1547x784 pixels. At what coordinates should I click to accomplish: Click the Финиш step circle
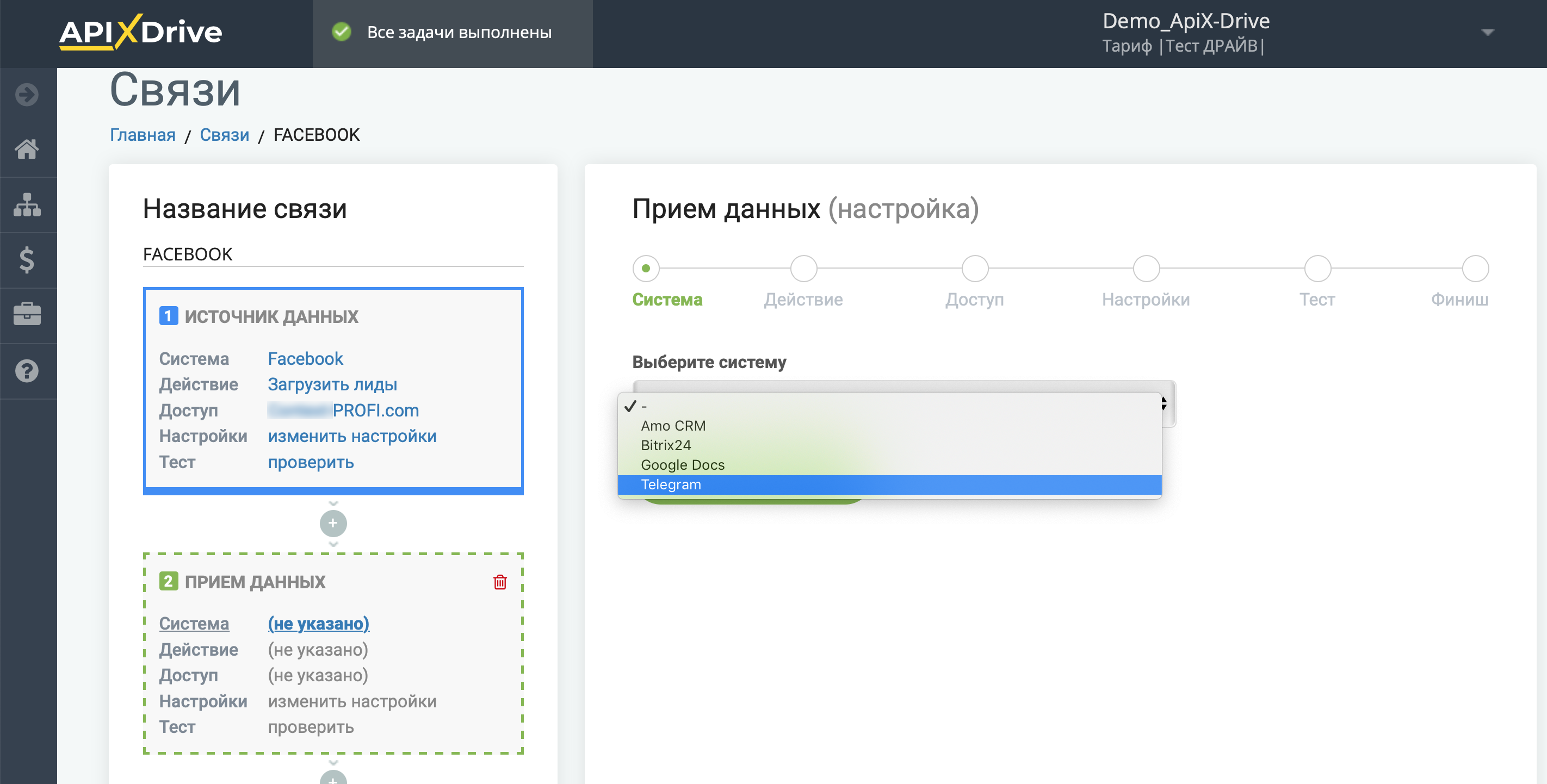coord(1475,269)
